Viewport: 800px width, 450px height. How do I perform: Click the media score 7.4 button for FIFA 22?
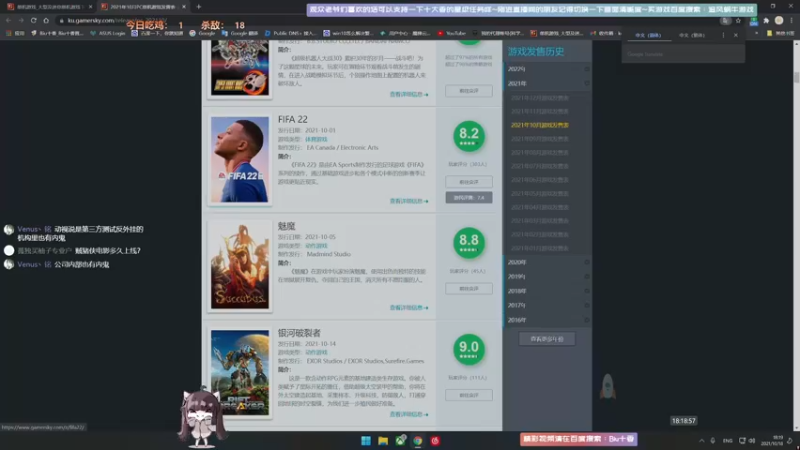tap(468, 197)
